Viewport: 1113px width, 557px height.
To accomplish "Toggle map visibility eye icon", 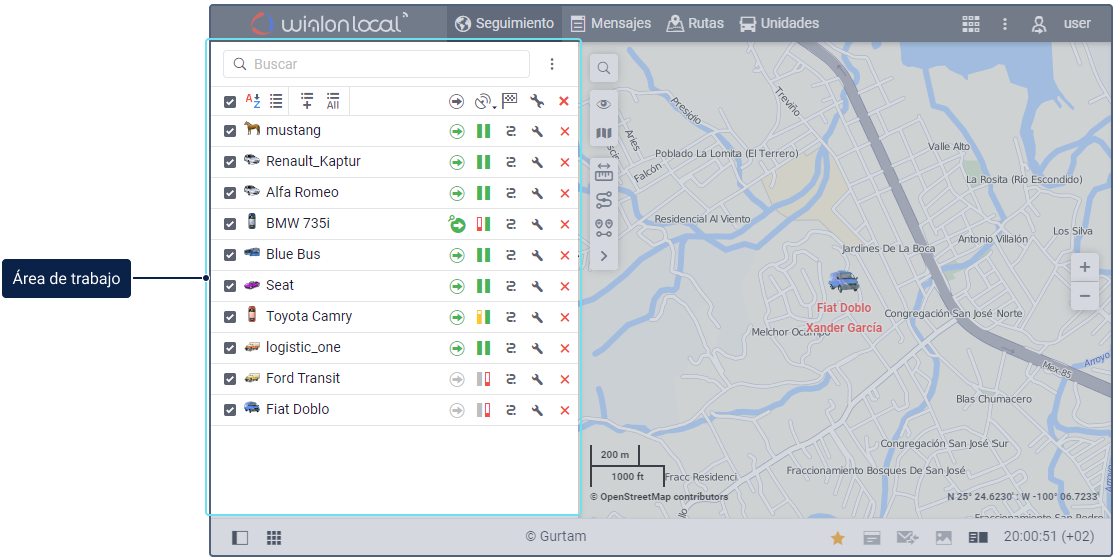I will (604, 104).
